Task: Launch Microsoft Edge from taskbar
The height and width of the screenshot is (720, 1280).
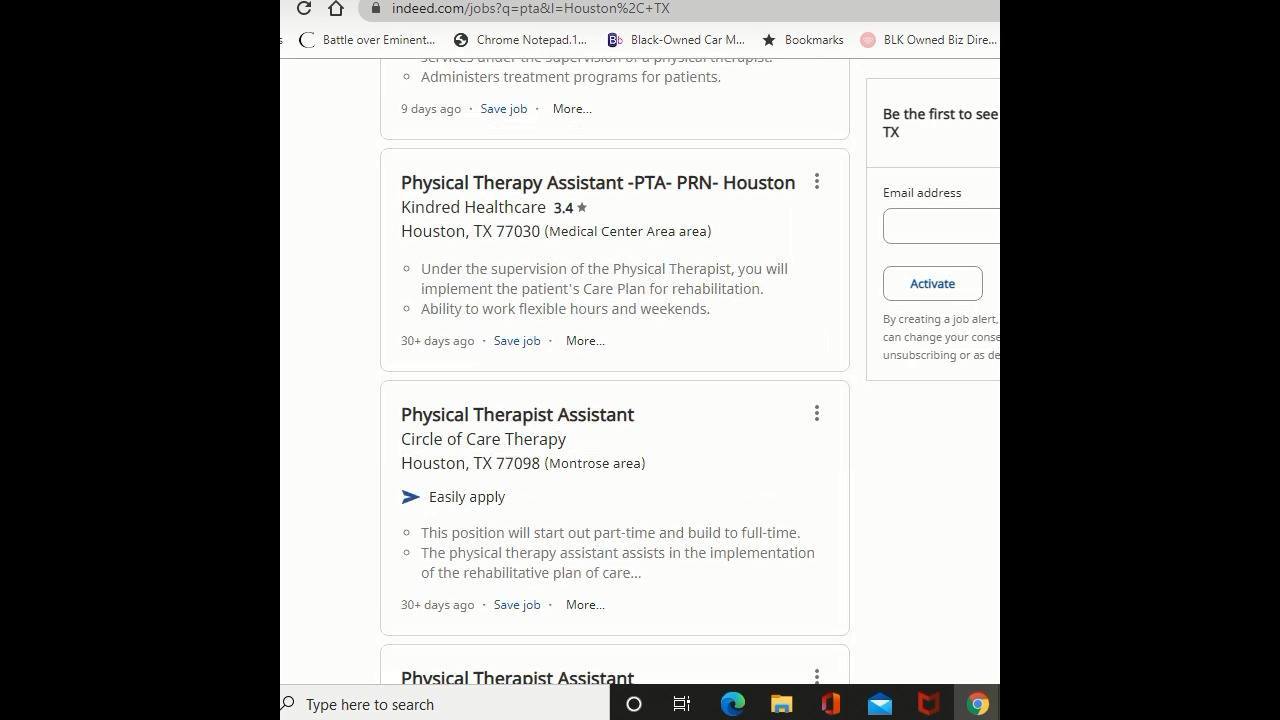Action: pyautogui.click(x=732, y=704)
